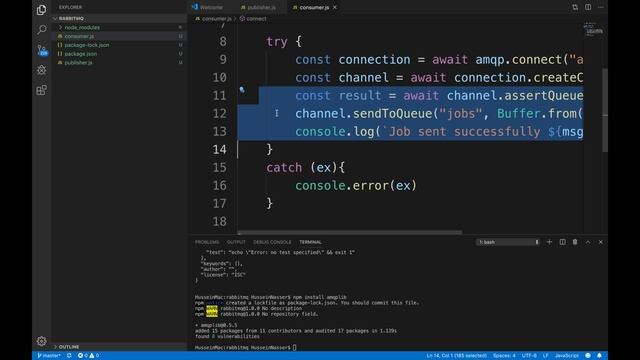Open the bash terminal selector dropdown
Viewport: 640px width, 360px height.
pyautogui.click(x=508, y=242)
